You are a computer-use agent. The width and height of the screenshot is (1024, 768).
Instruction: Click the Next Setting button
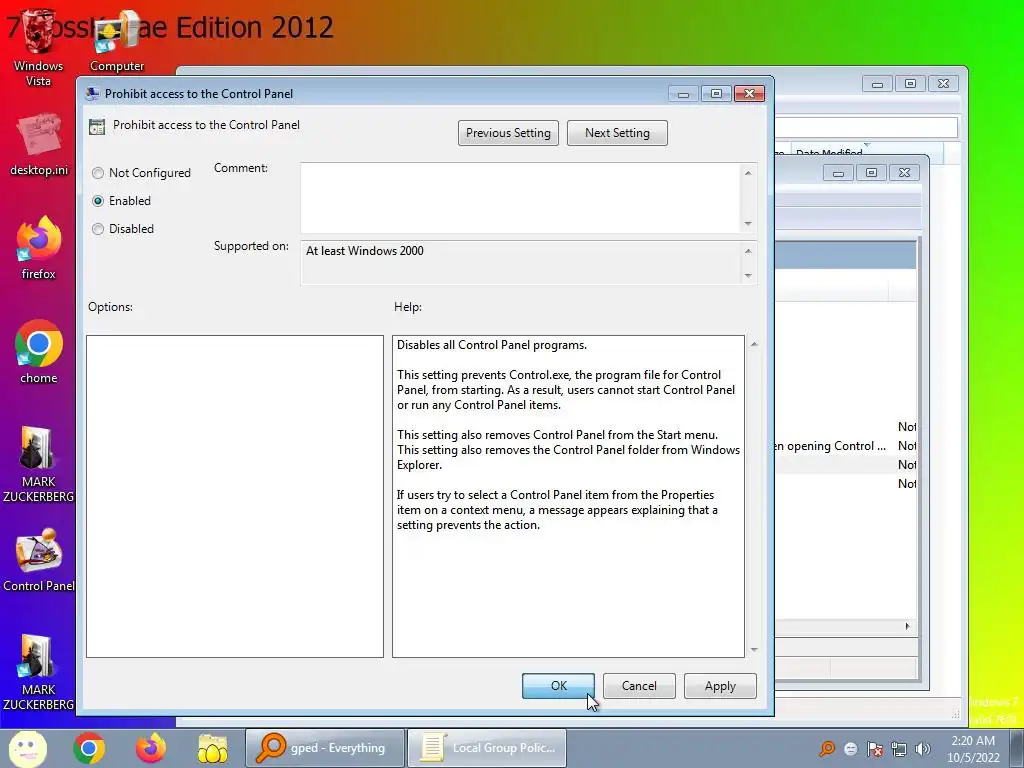point(617,133)
